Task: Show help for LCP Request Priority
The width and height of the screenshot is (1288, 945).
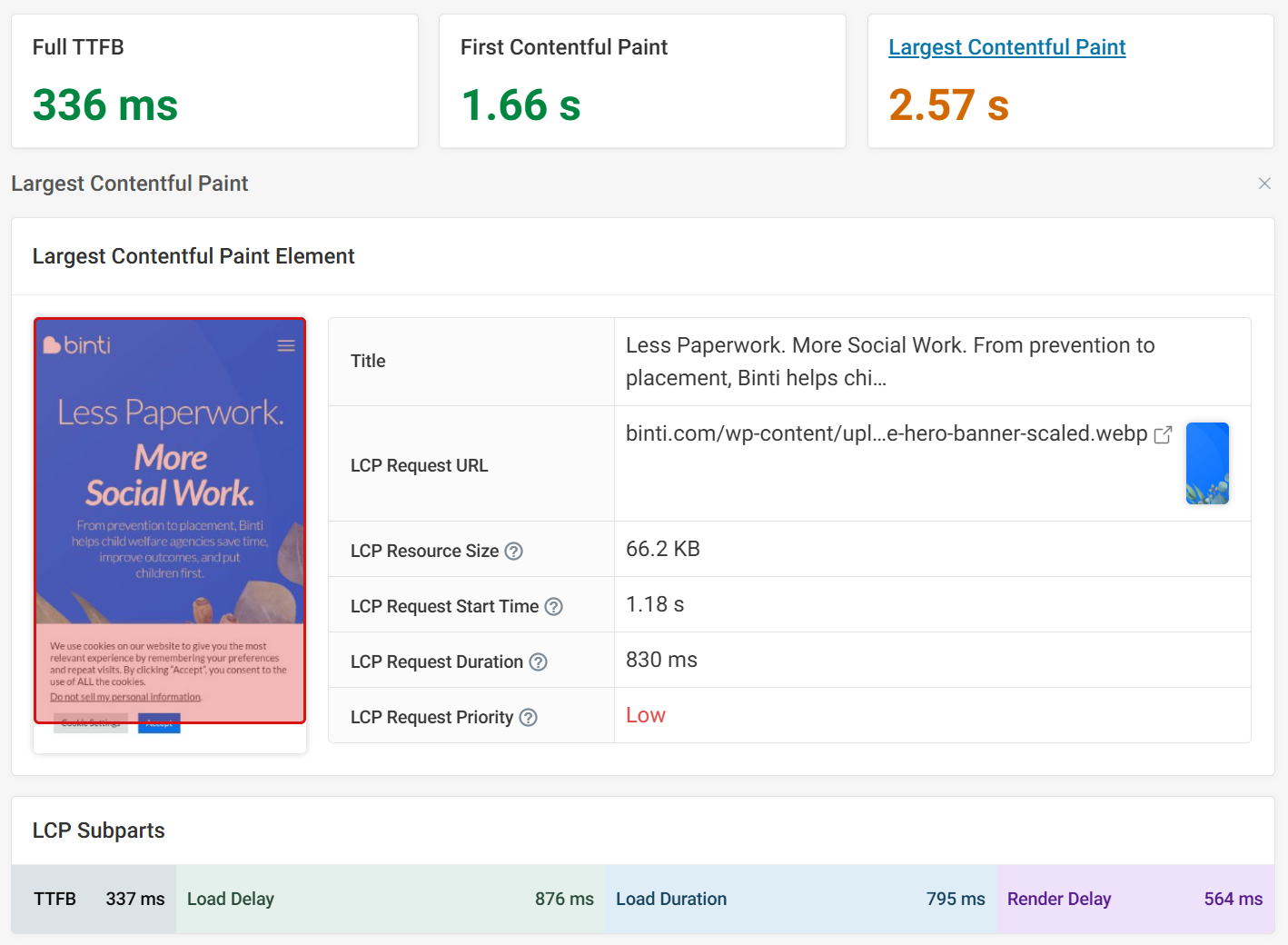Action: pos(529,717)
